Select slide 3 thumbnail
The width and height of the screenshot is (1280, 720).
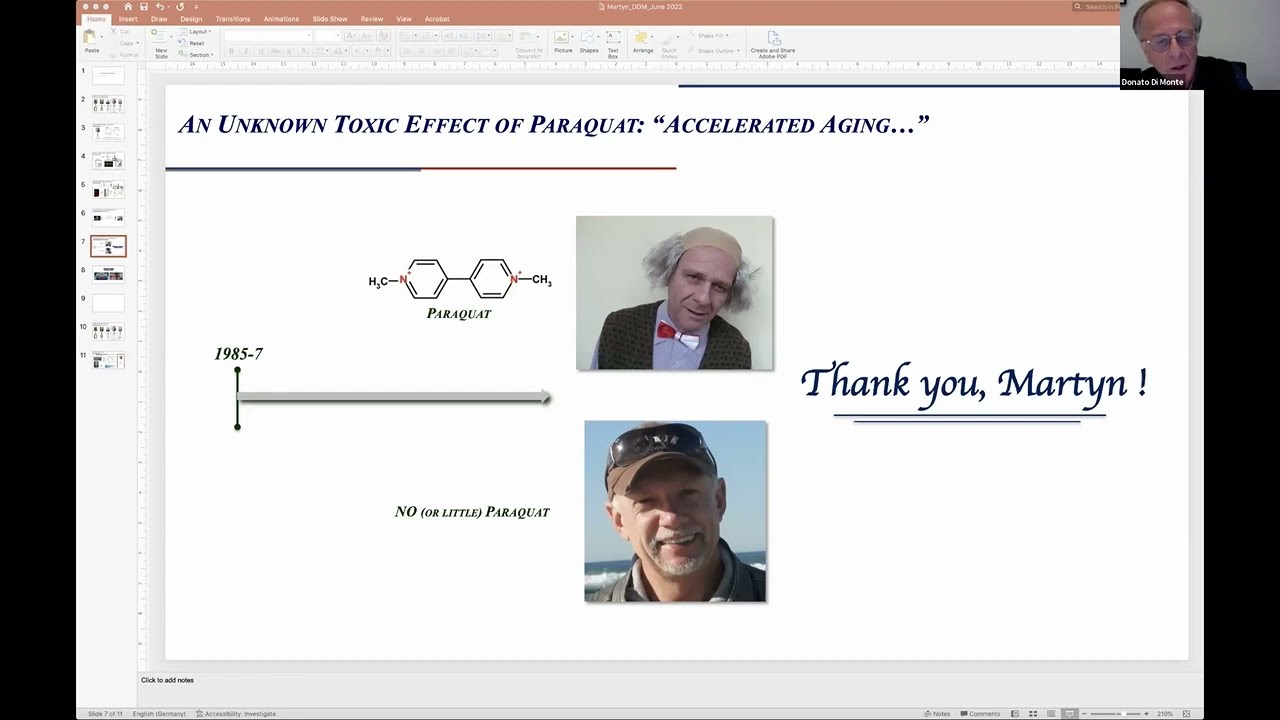click(x=108, y=132)
